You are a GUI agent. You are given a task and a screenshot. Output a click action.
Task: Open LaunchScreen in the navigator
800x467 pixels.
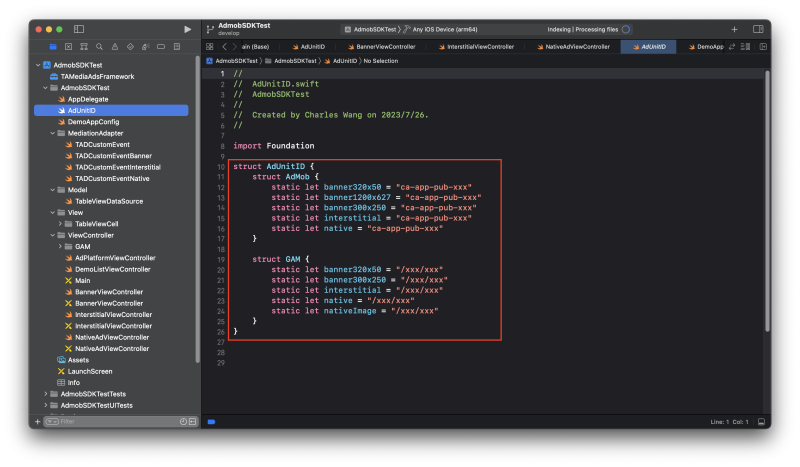90,371
